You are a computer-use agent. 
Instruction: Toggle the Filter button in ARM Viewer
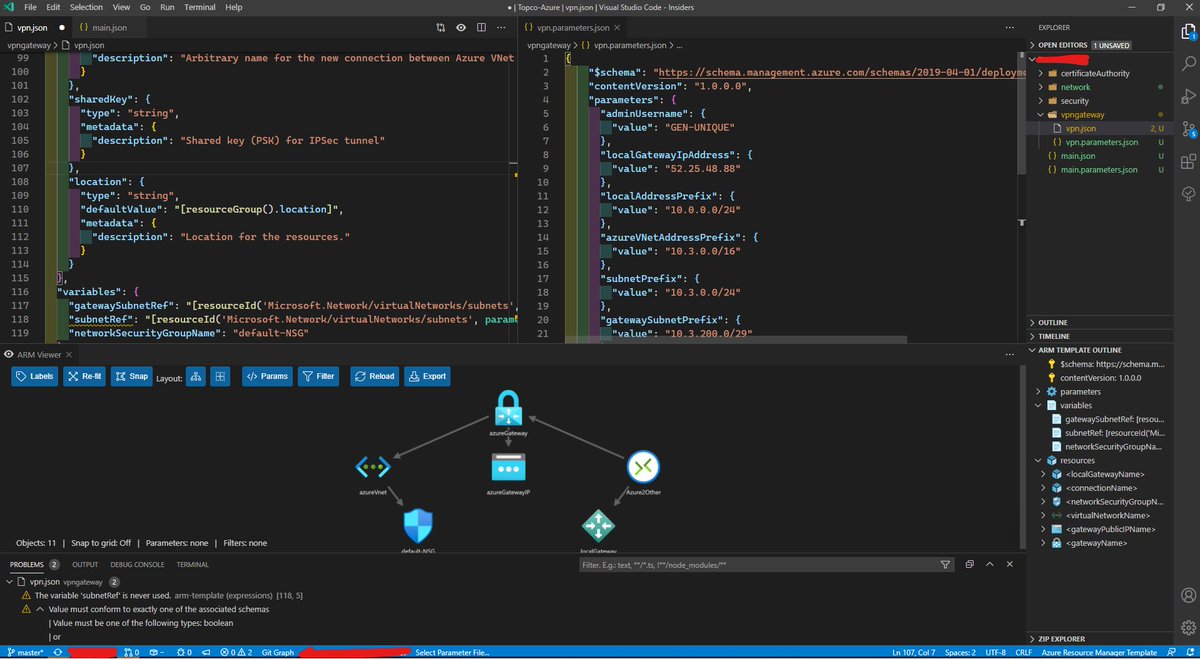(x=318, y=376)
